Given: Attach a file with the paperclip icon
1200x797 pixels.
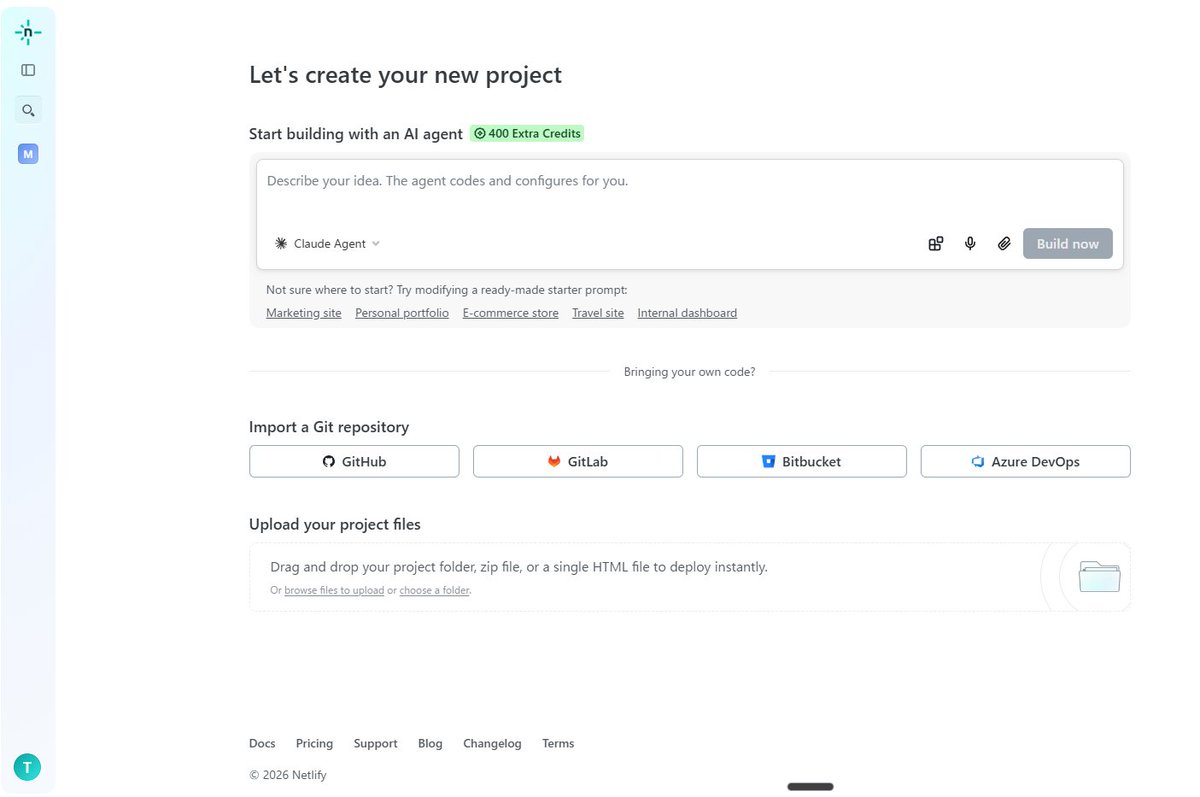Looking at the screenshot, I should tap(1004, 243).
